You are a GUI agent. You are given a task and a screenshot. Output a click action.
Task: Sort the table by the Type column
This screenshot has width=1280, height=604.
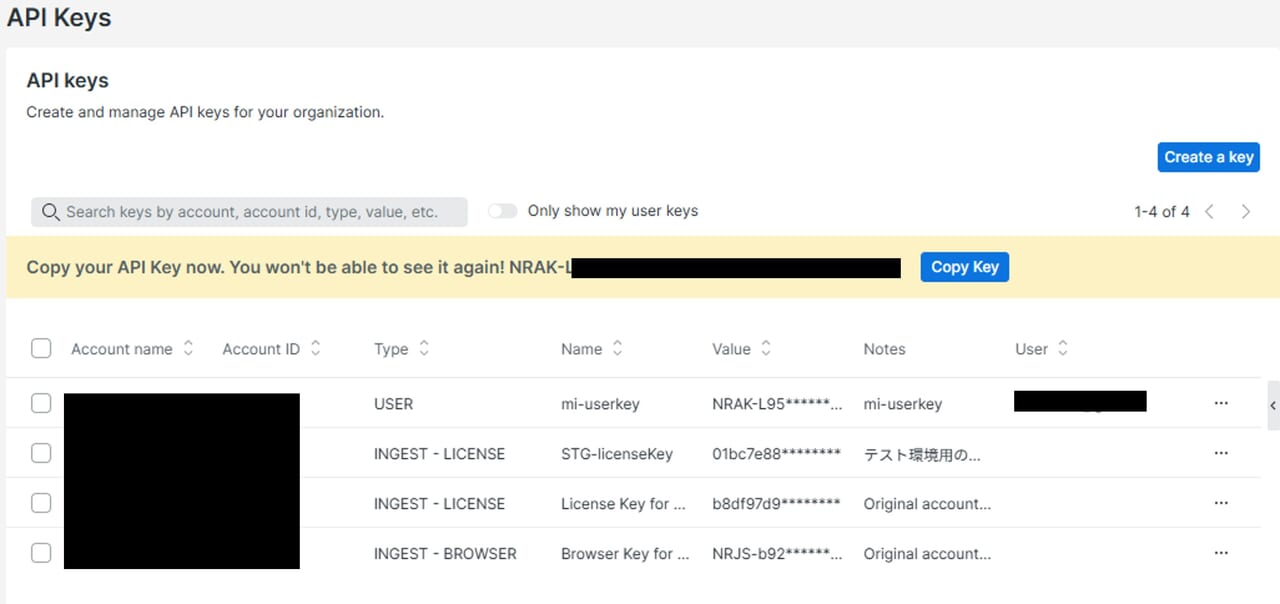click(x=424, y=349)
